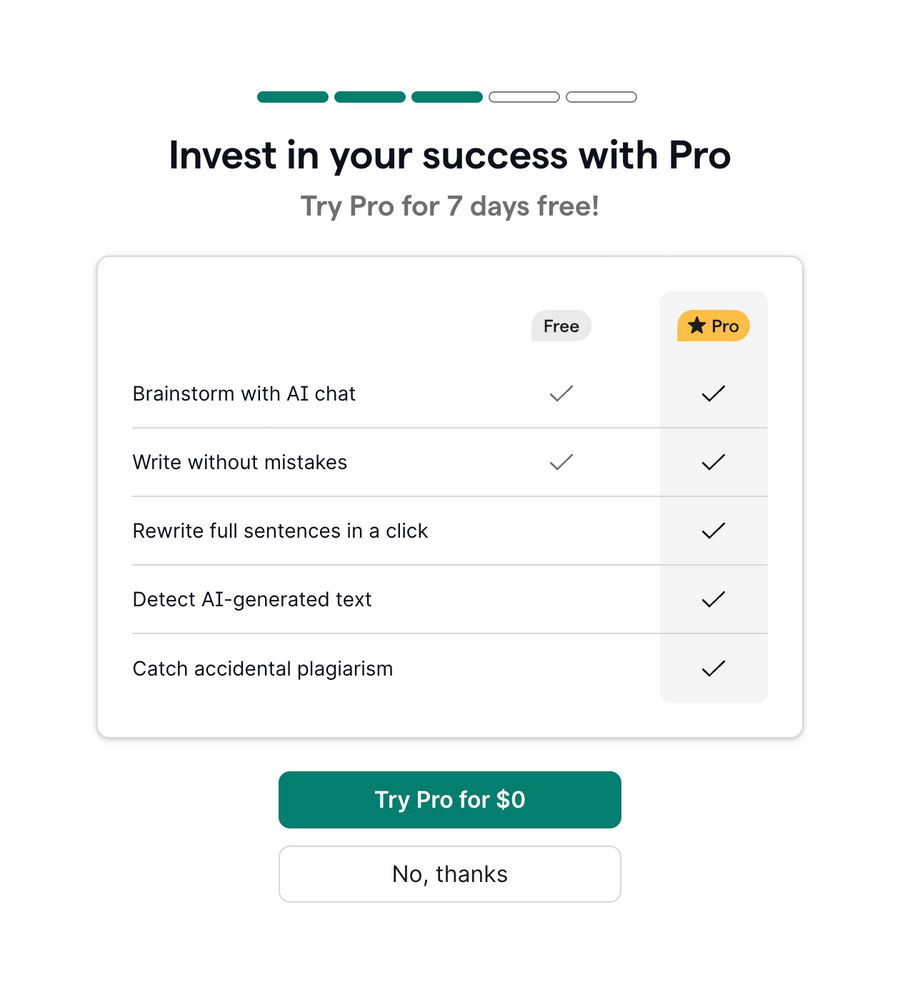
Task: Click the checkmark for Rewrite full sentences
Action: coord(713,531)
